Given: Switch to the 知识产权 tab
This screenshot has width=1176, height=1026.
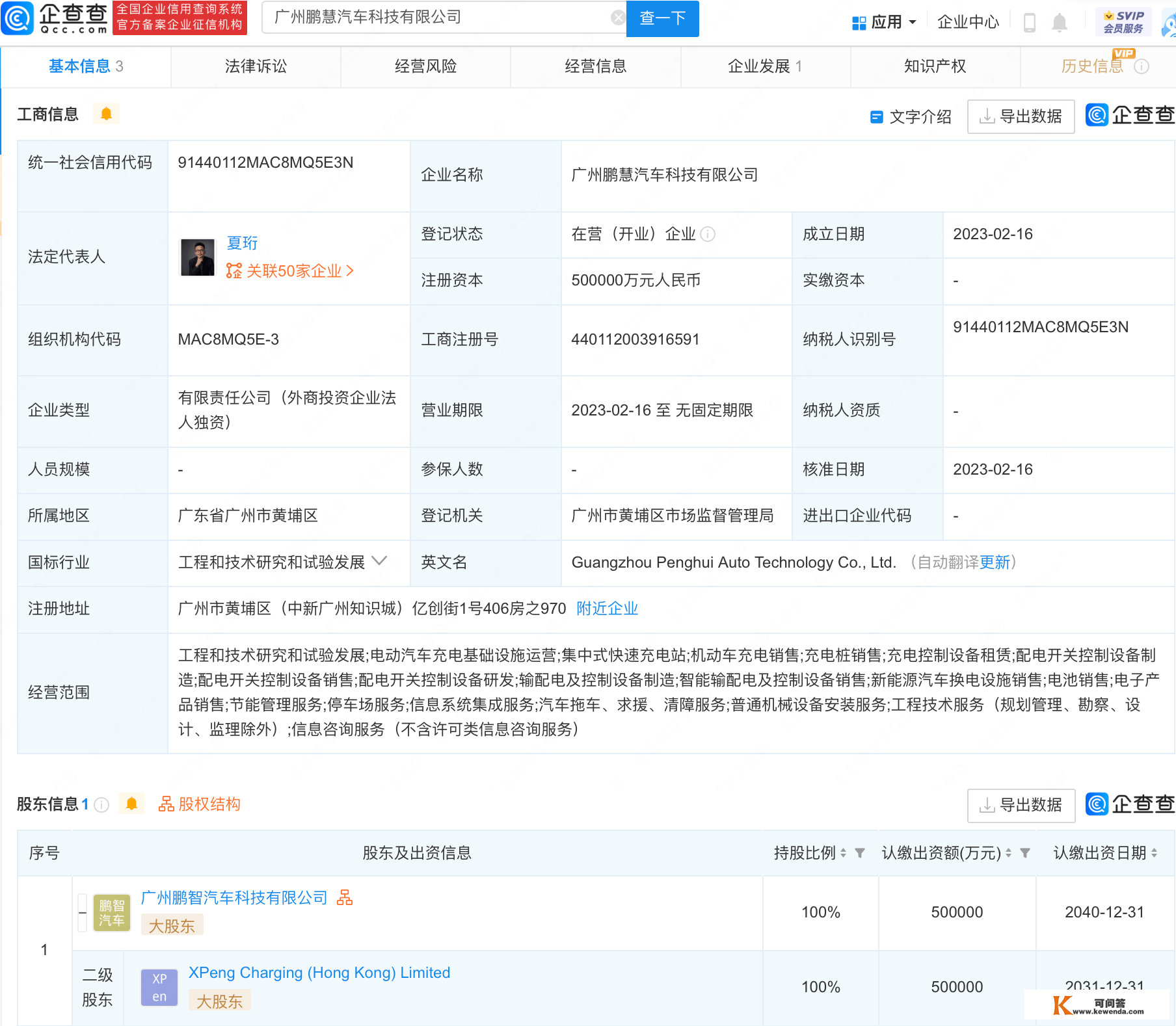Looking at the screenshot, I should (934, 66).
